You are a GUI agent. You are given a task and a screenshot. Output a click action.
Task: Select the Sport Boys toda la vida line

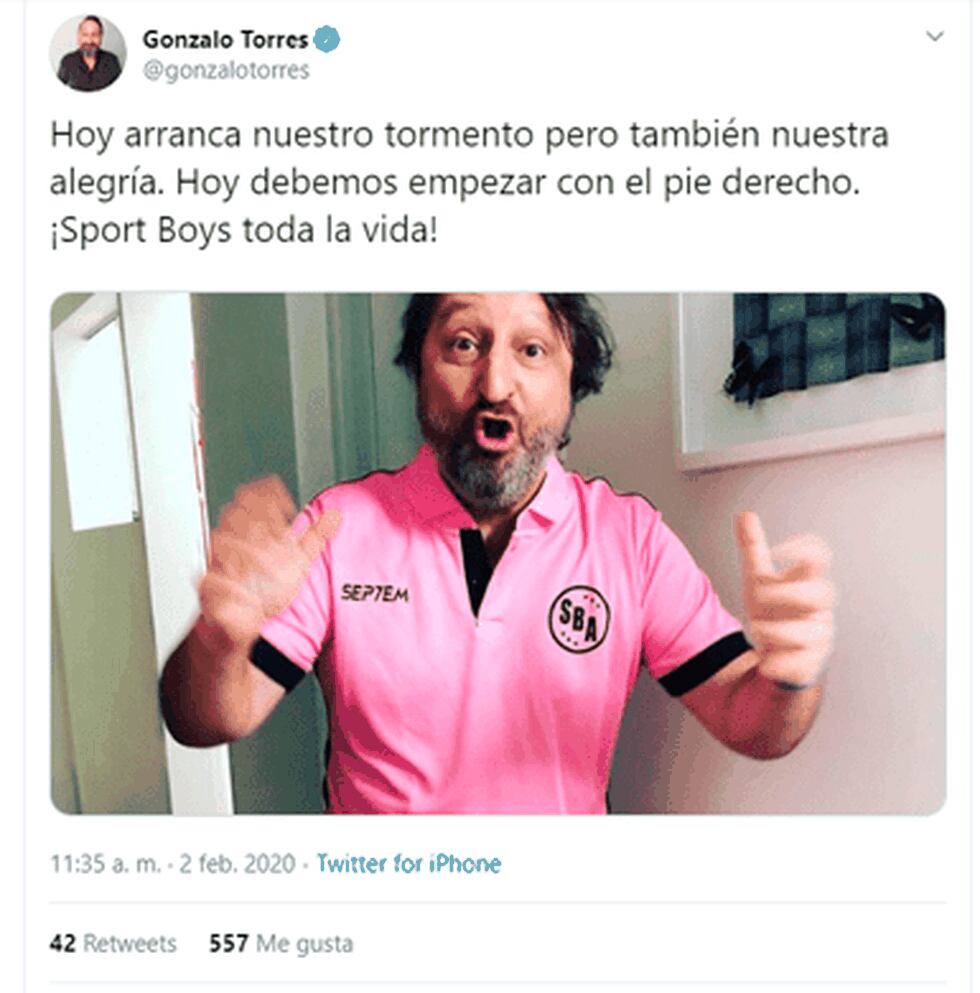244,230
